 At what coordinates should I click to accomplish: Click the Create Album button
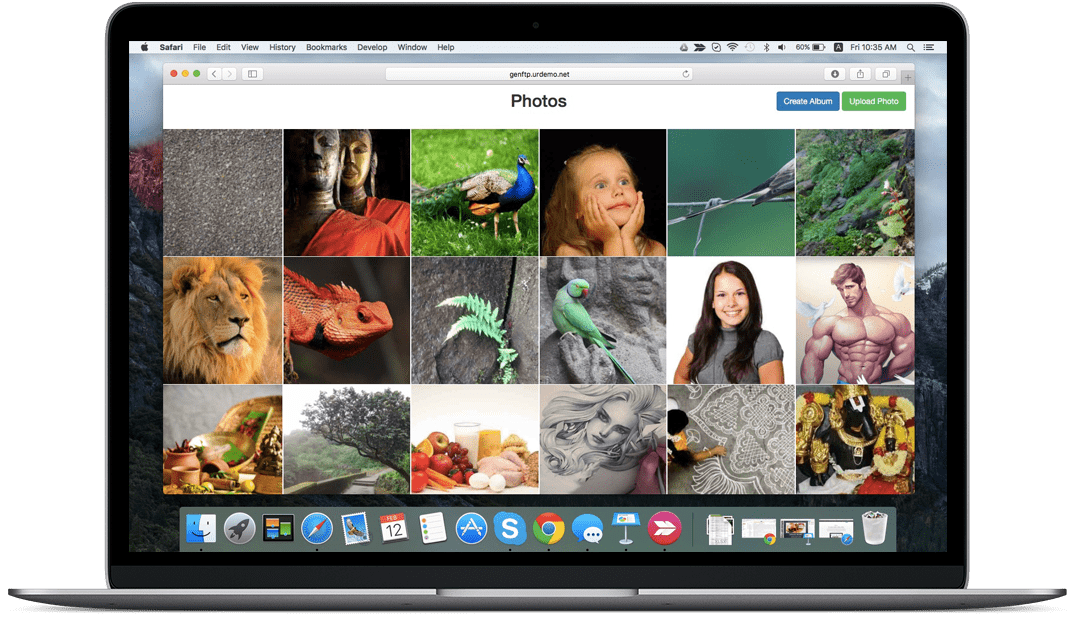807,101
